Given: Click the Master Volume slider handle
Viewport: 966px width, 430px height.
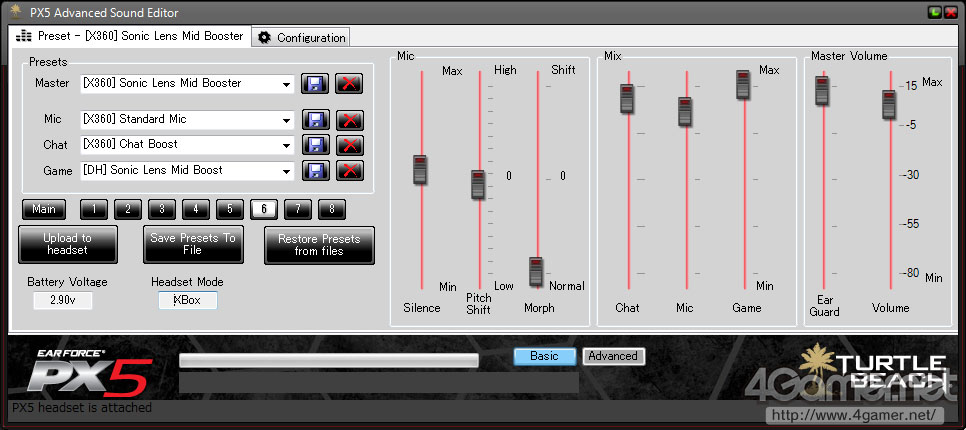Looking at the screenshot, I should (888, 104).
